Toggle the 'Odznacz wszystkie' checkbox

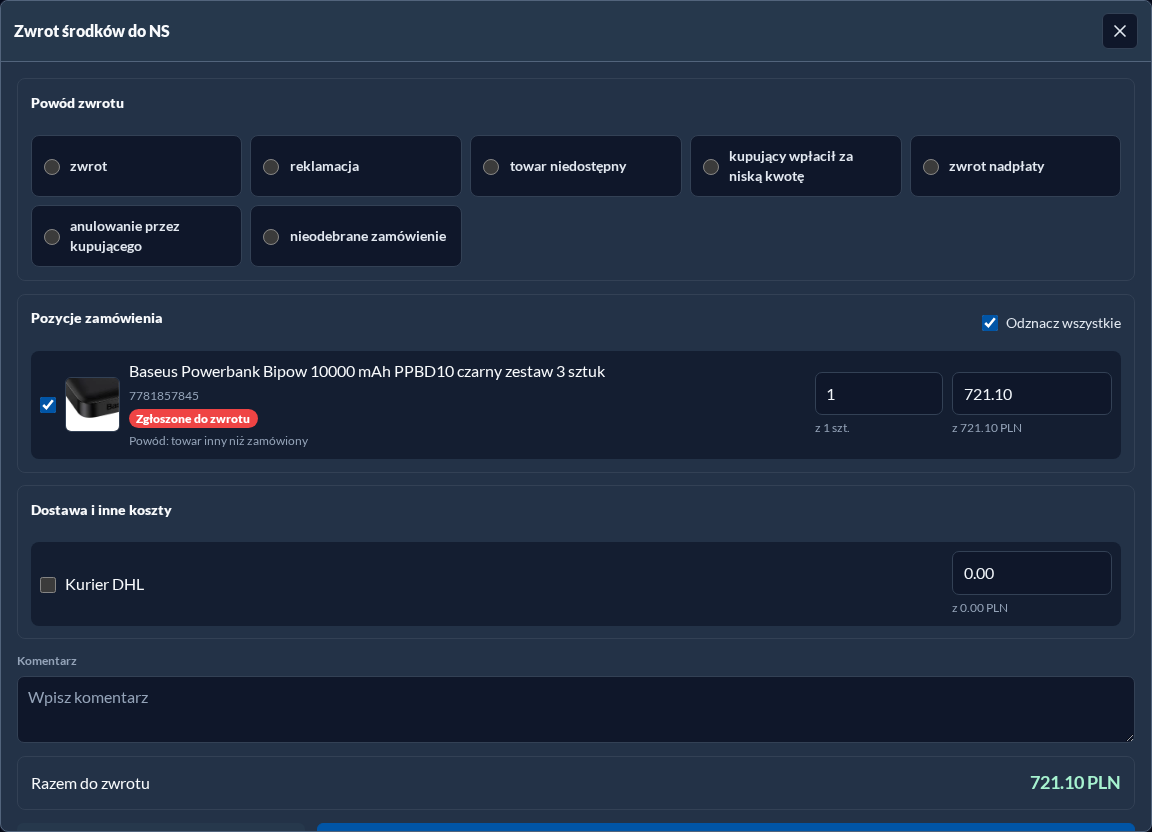coord(990,323)
